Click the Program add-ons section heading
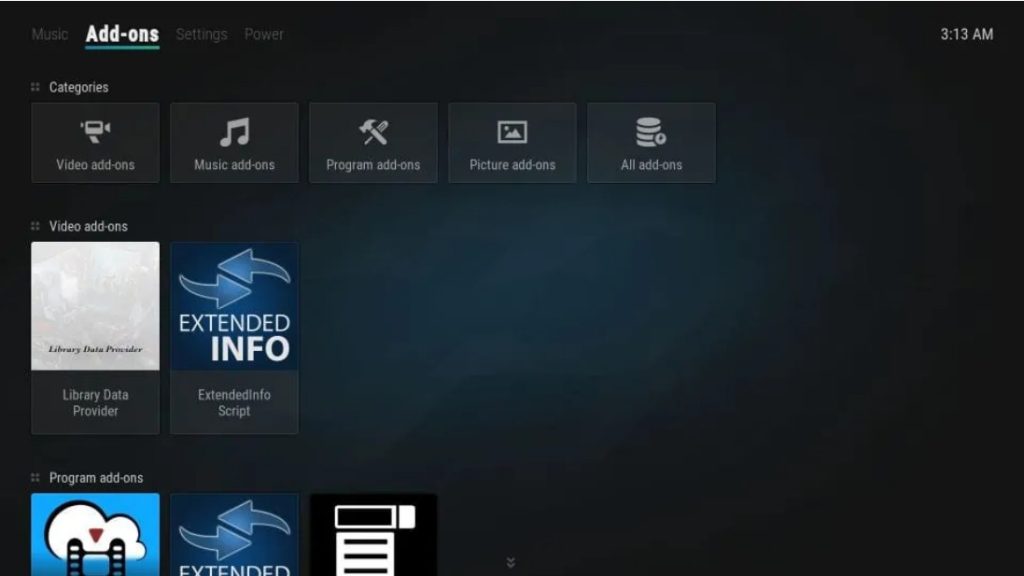This screenshot has width=1024, height=576. (96, 477)
